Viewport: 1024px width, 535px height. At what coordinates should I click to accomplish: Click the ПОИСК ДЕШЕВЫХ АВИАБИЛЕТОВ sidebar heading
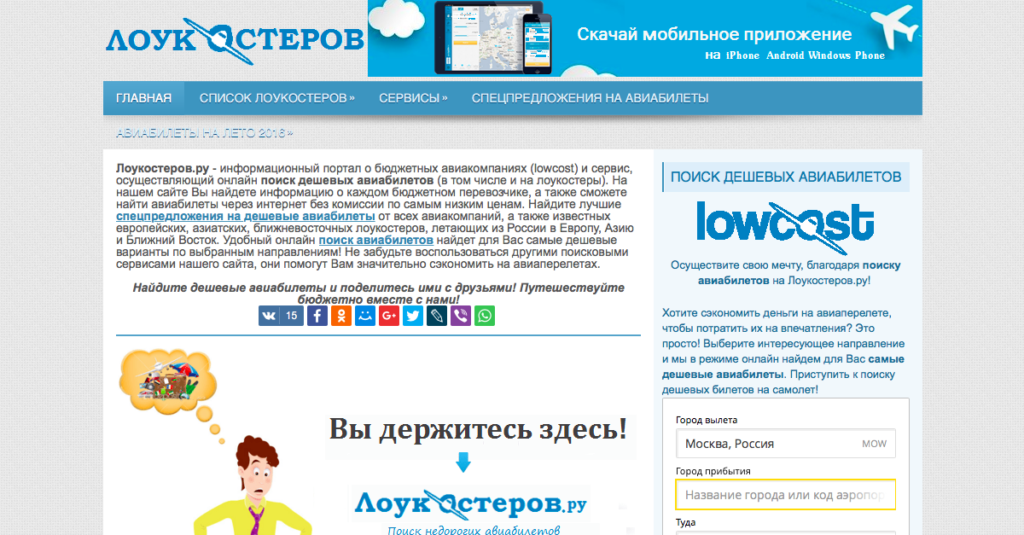pyautogui.click(x=786, y=177)
